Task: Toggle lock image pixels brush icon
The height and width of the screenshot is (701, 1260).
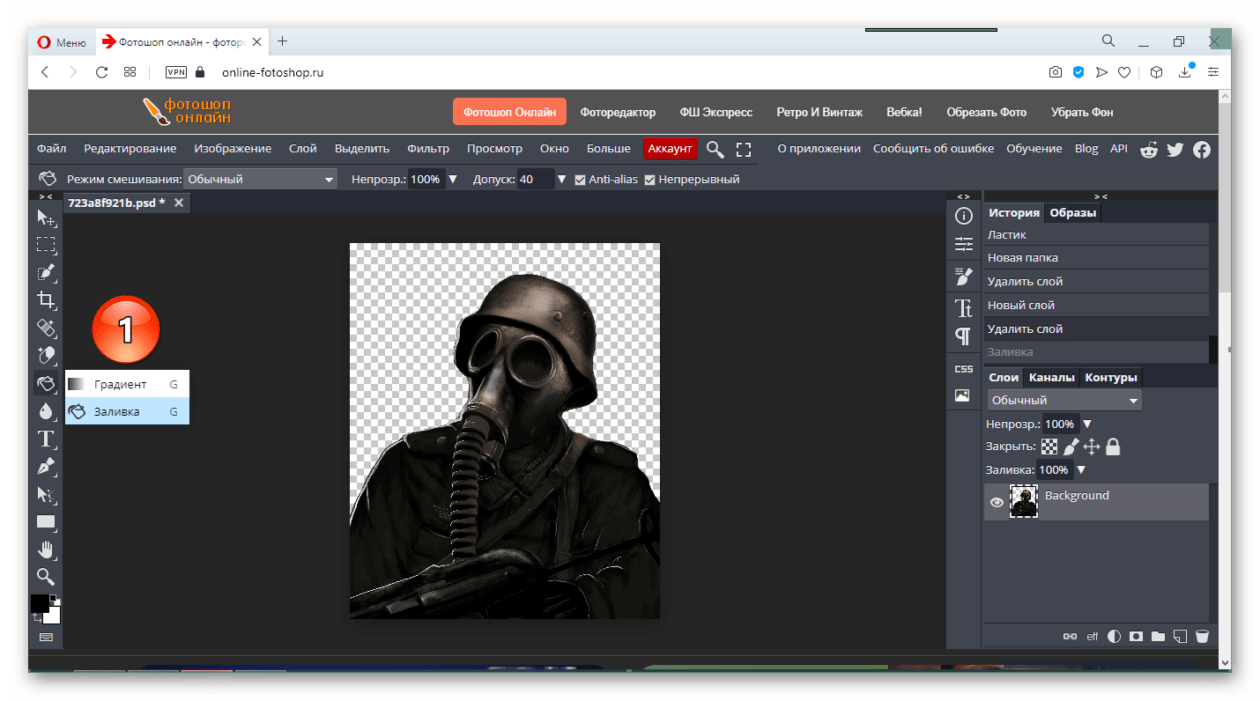Action: pyautogui.click(x=1070, y=447)
